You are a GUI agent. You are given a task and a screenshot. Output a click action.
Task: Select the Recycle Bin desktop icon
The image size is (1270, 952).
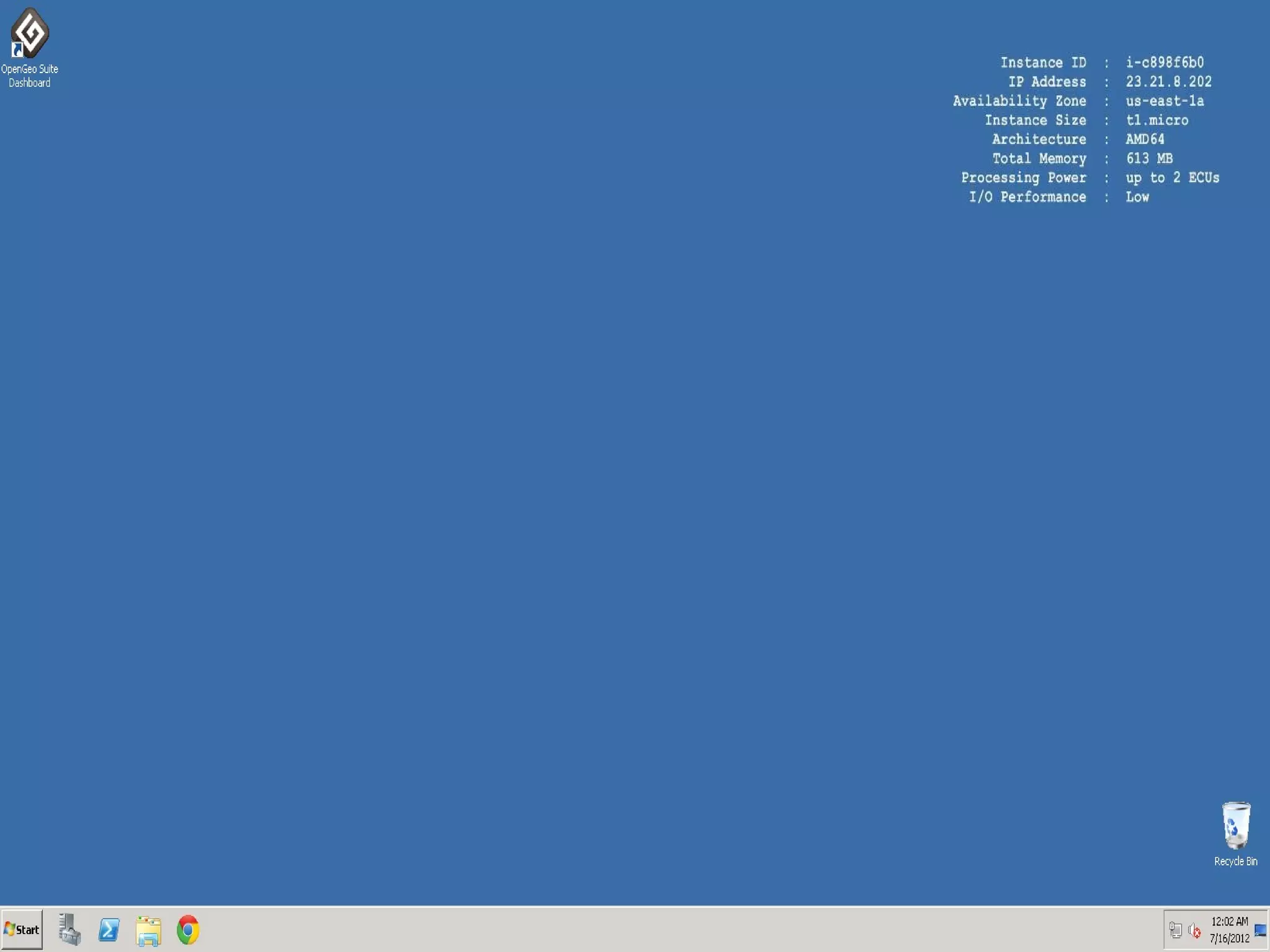point(1235,825)
